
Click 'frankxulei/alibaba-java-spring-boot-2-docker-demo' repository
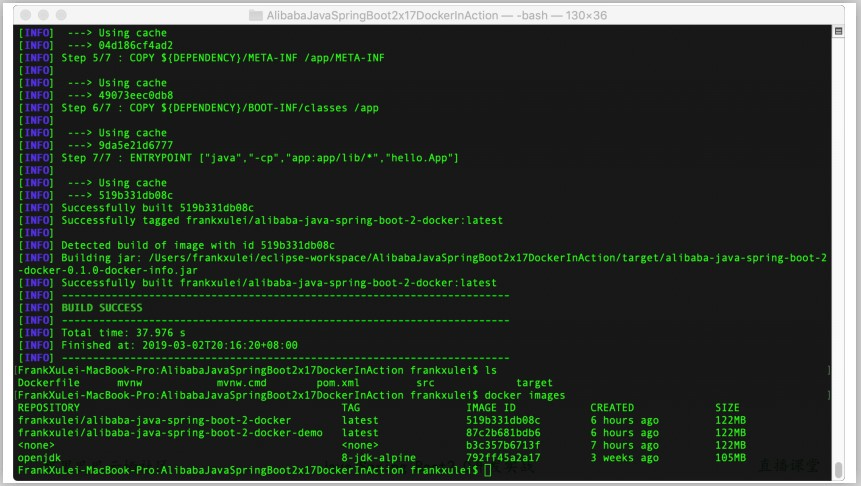pos(170,433)
